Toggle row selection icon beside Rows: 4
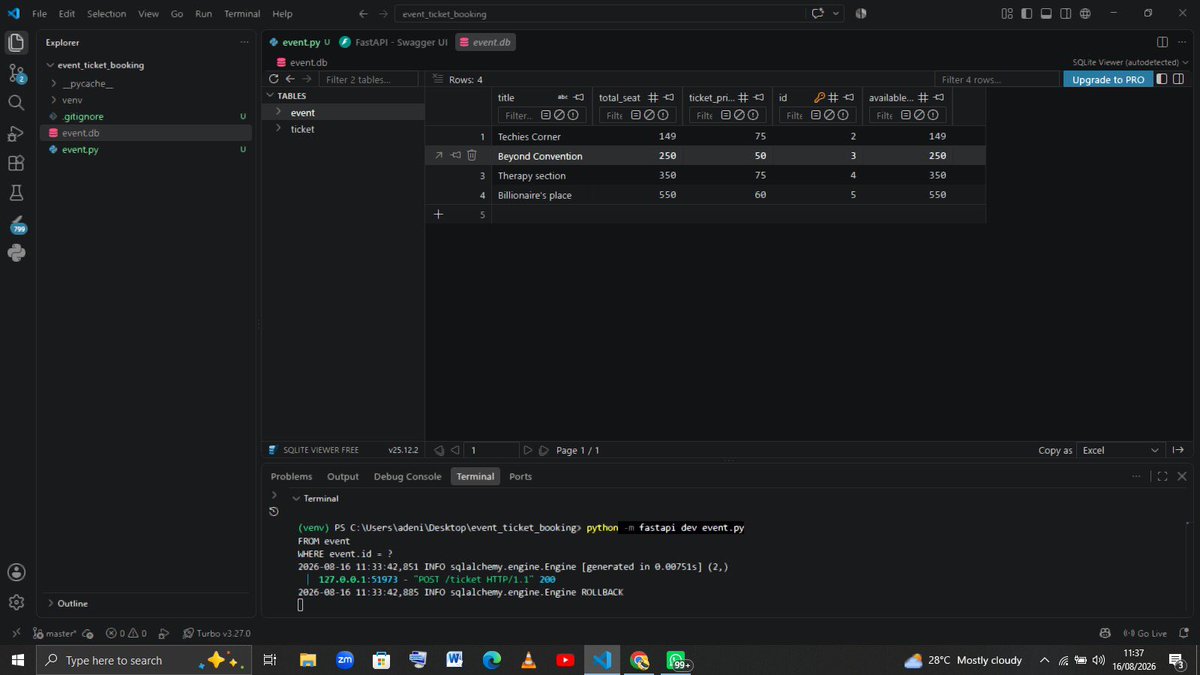Screen dimensions: 1200x675 (437, 79)
